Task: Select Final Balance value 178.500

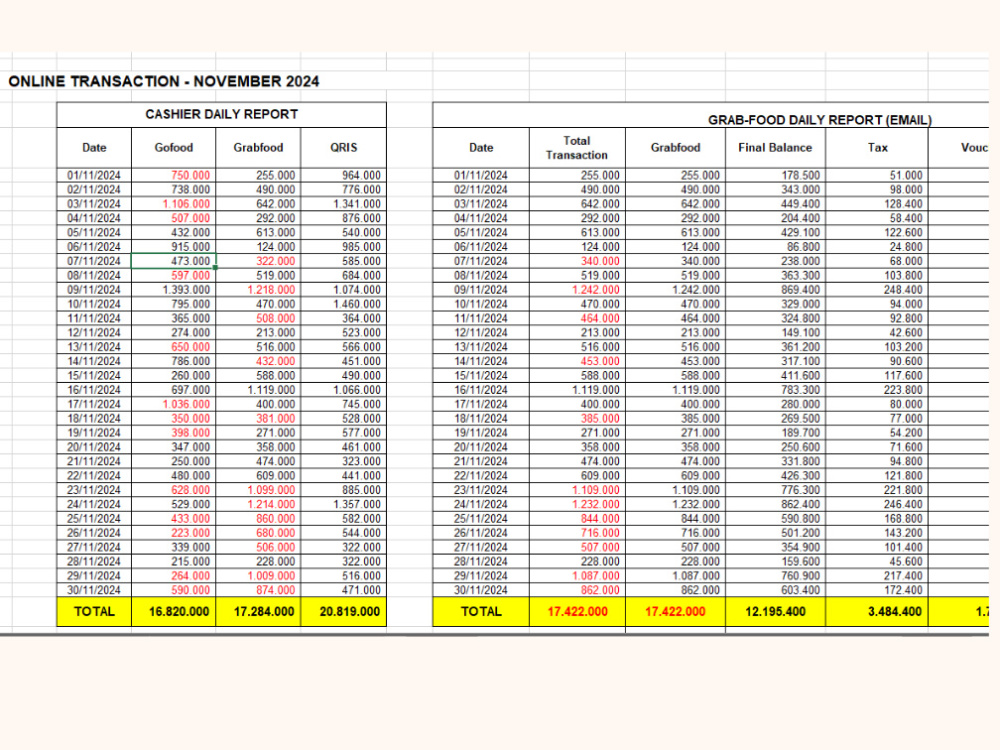Action: [801, 175]
